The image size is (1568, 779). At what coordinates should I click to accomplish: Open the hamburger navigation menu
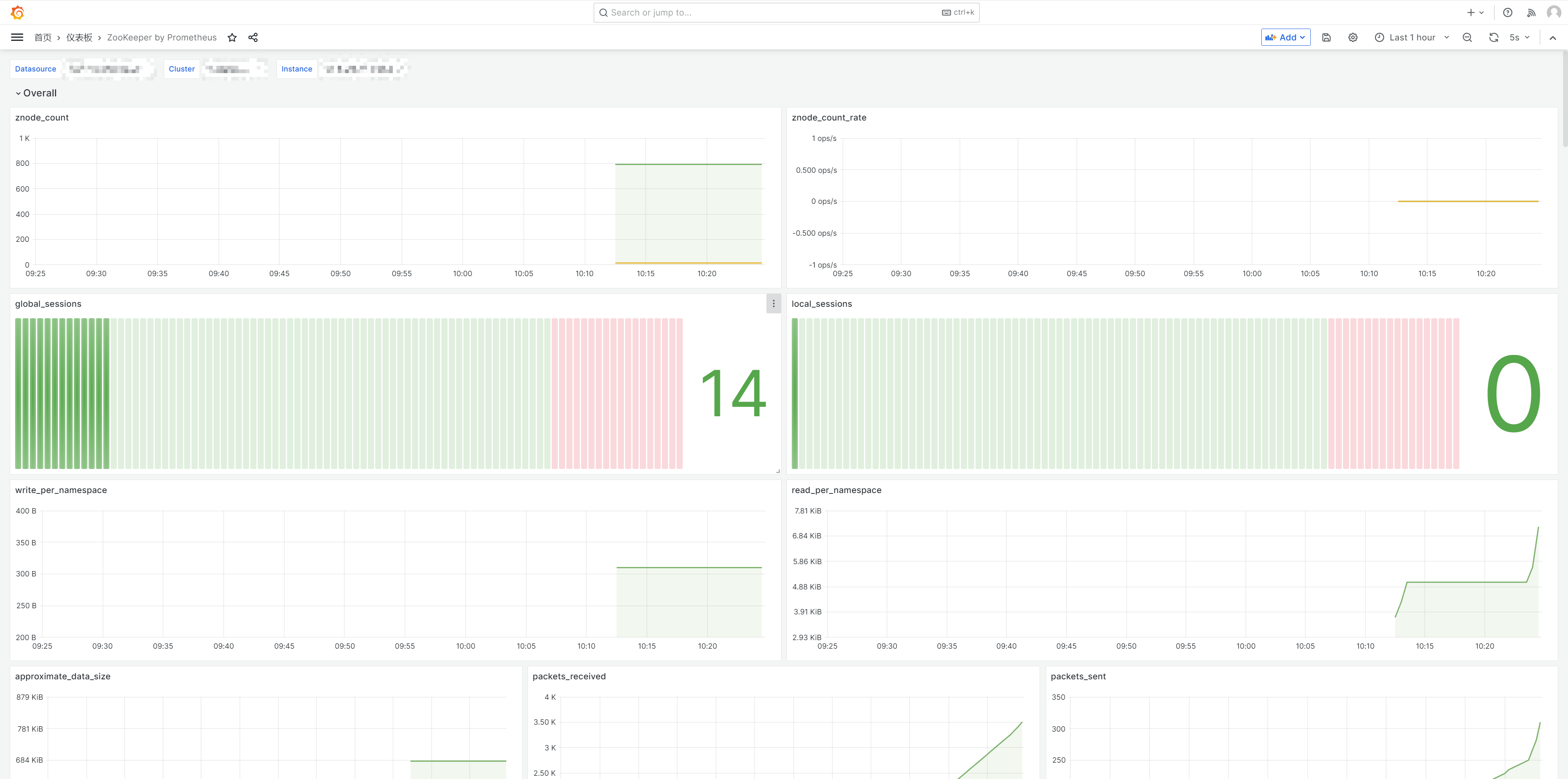coord(17,37)
